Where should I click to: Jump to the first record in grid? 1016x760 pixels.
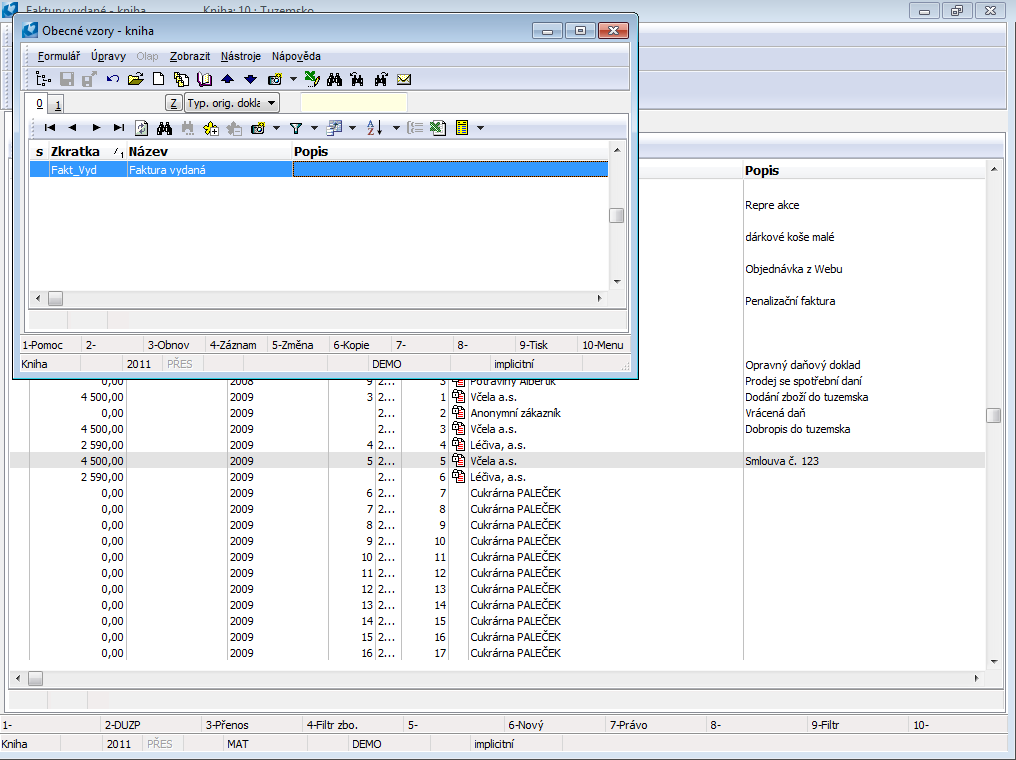click(x=49, y=128)
